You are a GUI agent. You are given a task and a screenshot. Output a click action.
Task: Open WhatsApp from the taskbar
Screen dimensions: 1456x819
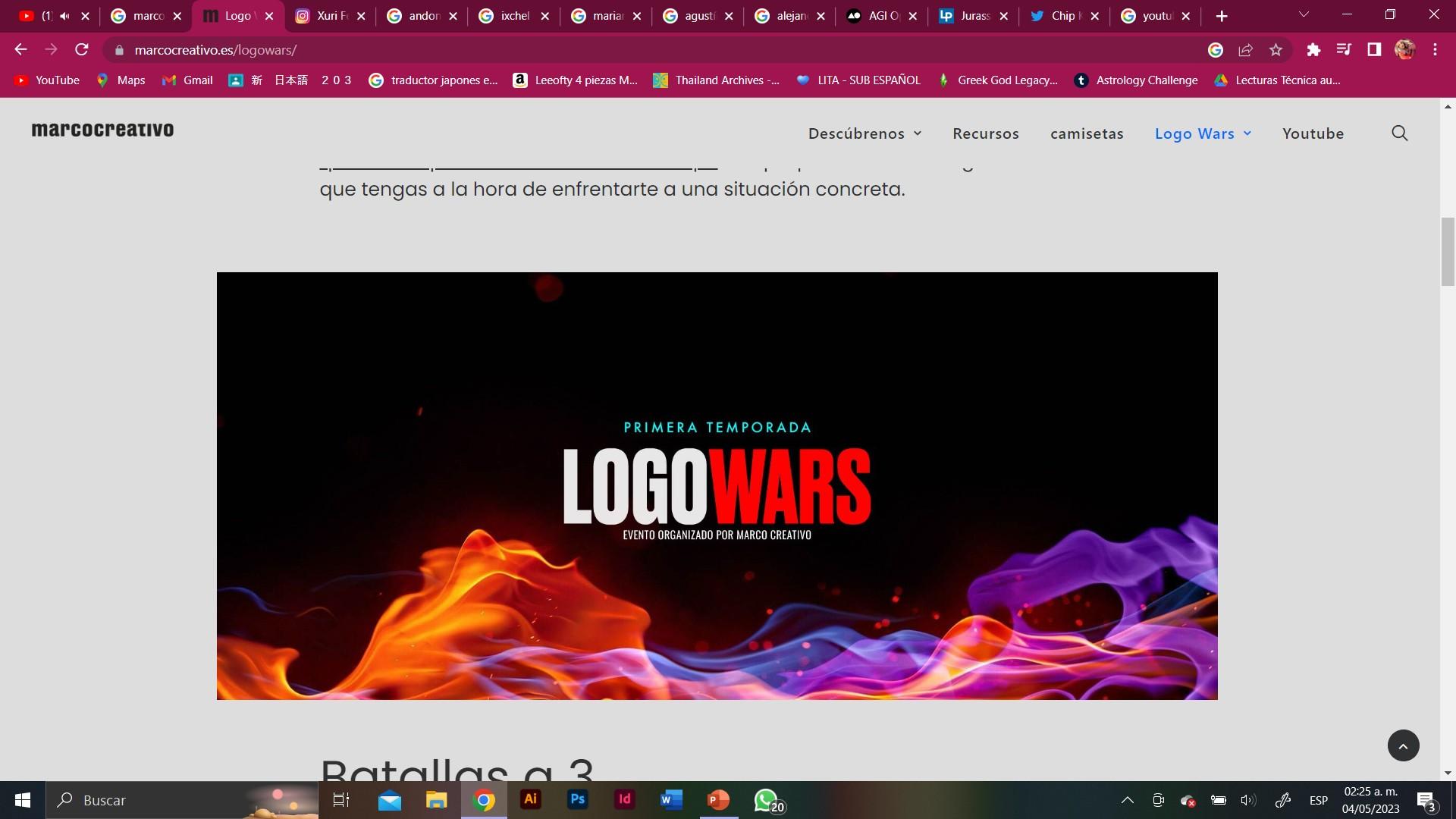click(x=766, y=799)
